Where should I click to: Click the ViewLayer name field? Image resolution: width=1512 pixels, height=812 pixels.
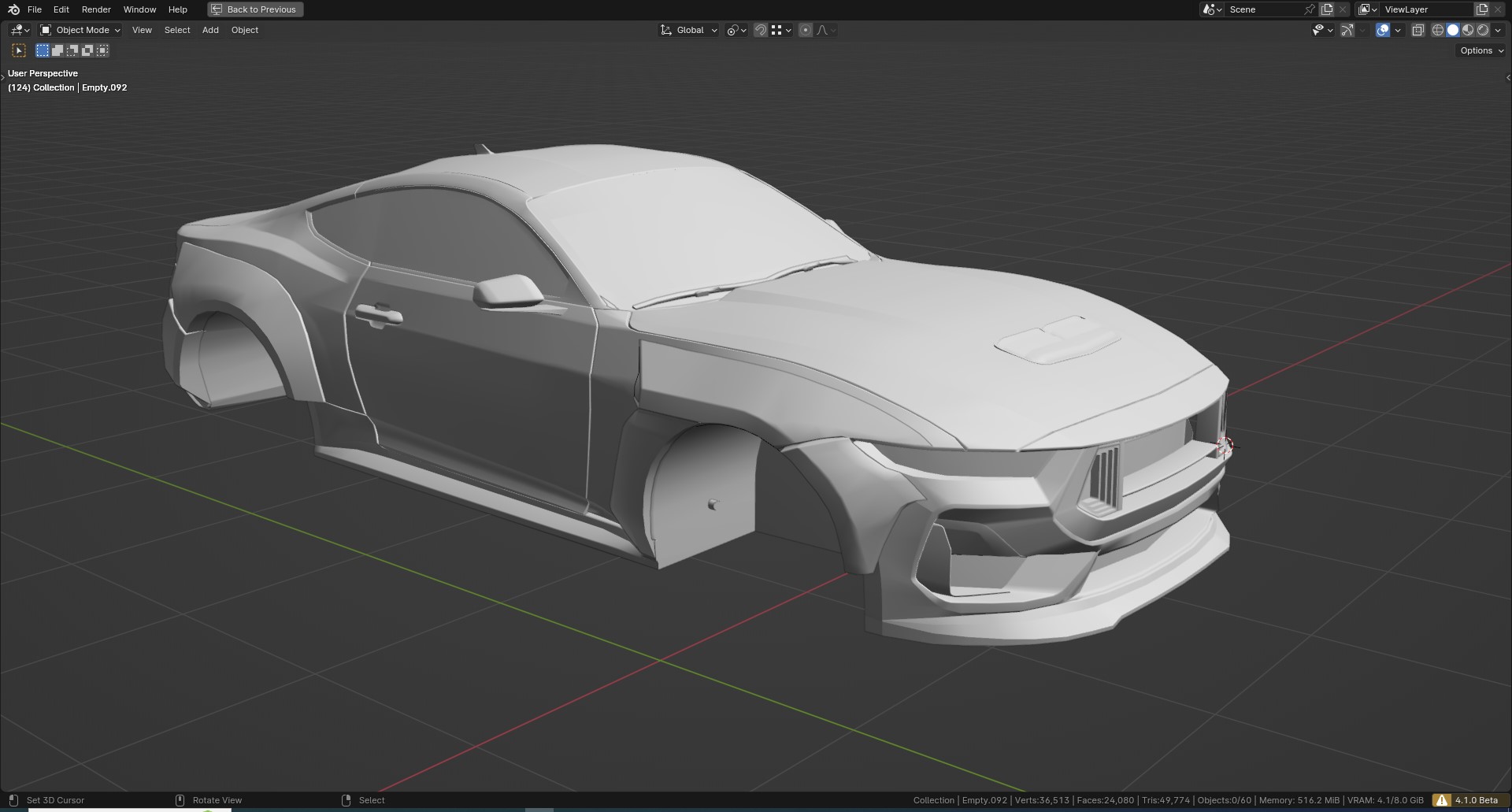1427,9
